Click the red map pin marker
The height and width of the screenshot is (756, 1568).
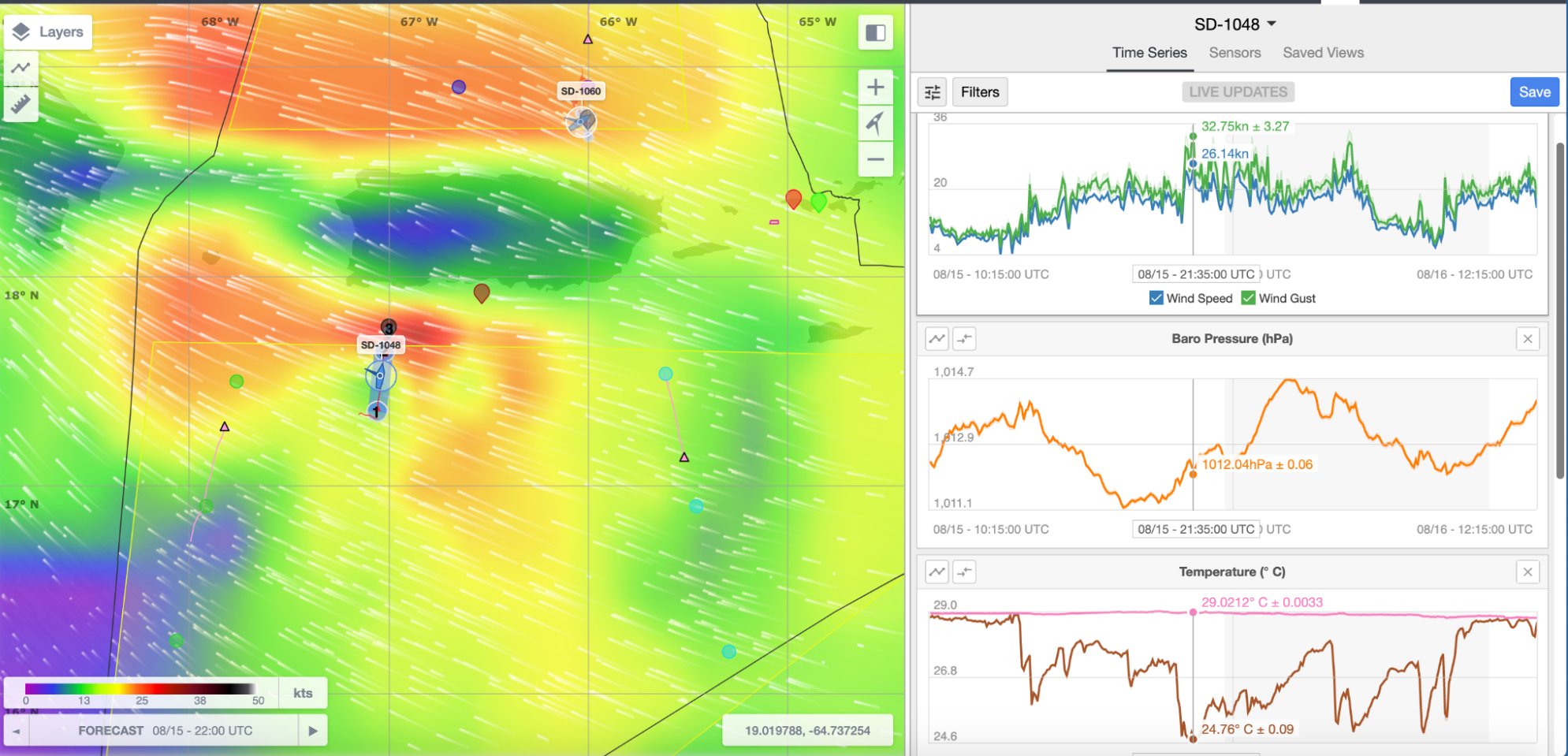[794, 199]
